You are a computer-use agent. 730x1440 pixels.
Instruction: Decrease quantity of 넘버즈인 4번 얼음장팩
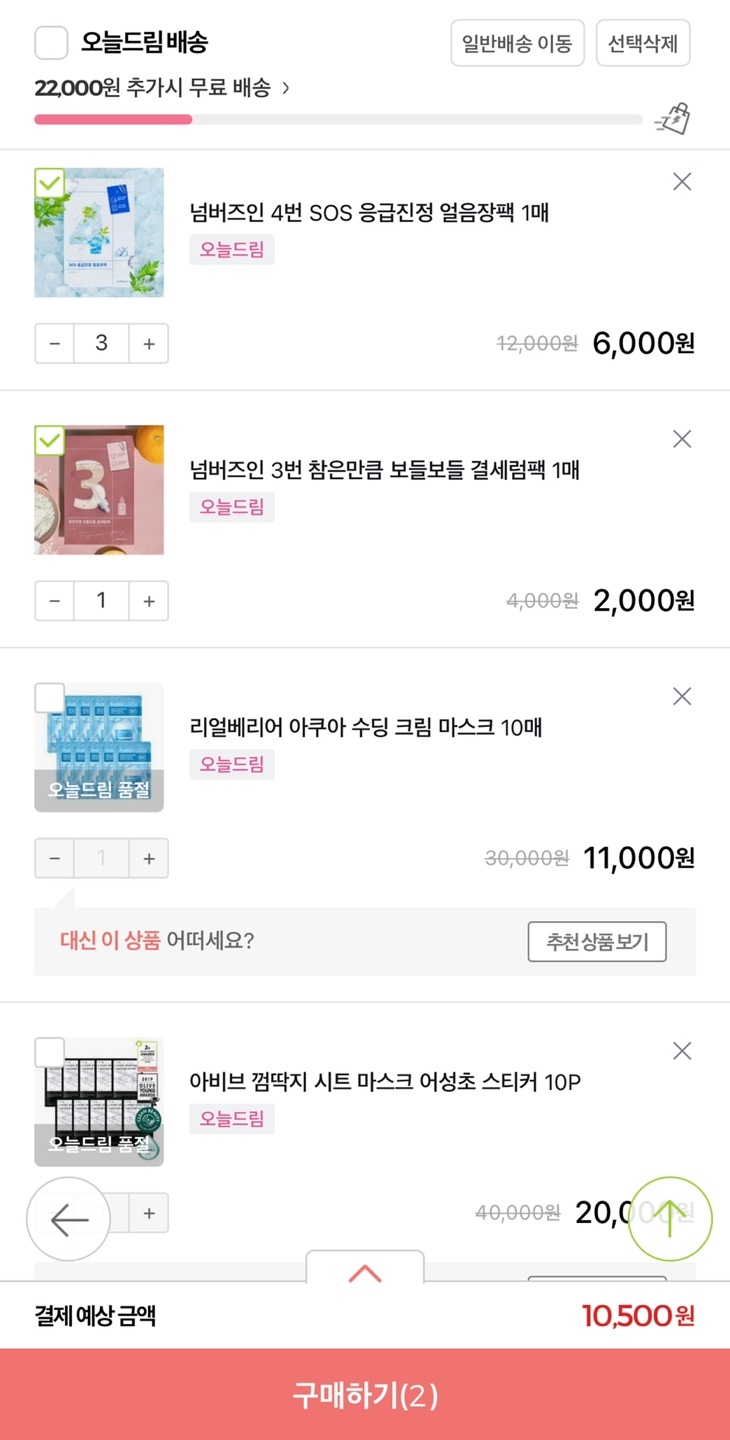55,344
